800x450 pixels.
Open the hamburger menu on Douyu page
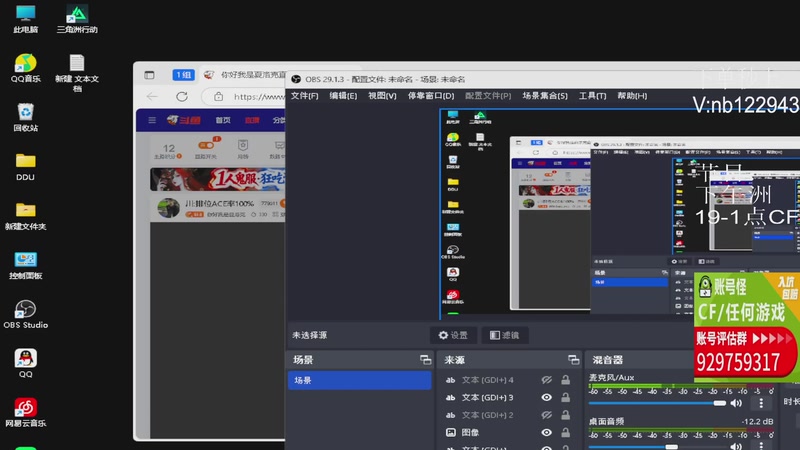click(x=152, y=120)
